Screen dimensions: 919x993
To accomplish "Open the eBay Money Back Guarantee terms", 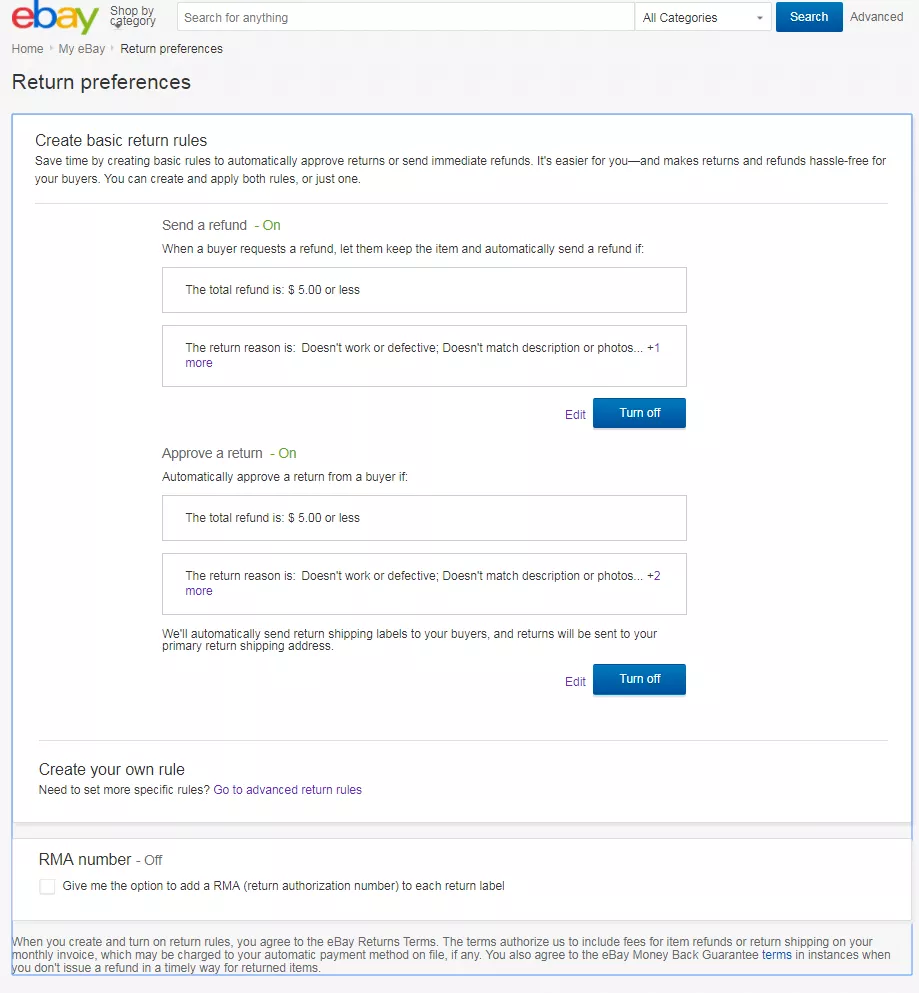I will [x=775, y=955].
